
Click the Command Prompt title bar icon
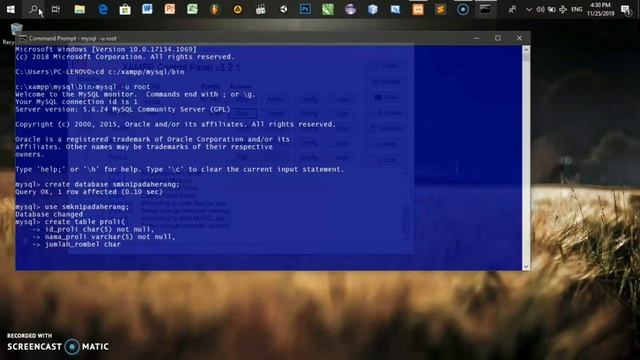point(22,38)
